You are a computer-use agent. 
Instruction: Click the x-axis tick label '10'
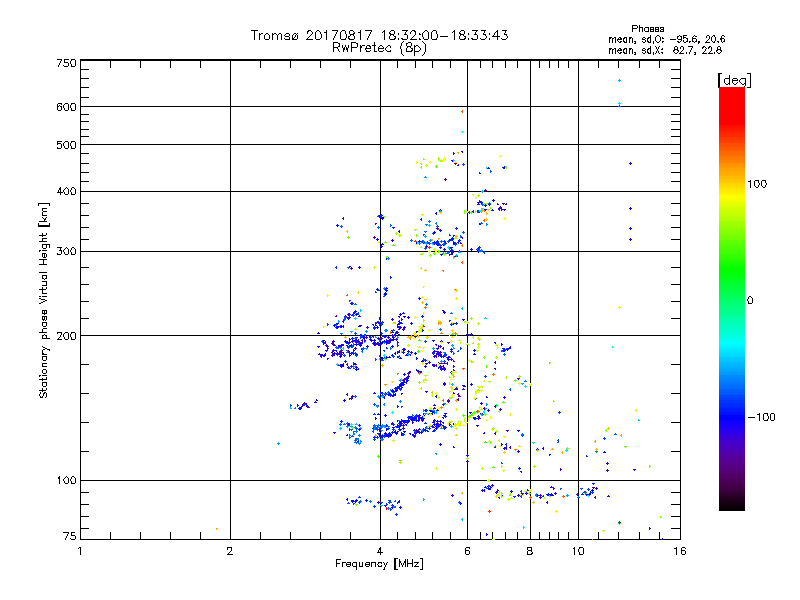[x=578, y=551]
